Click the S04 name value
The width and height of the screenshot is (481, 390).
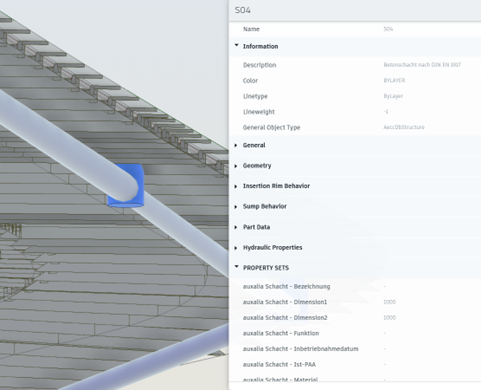pos(388,29)
